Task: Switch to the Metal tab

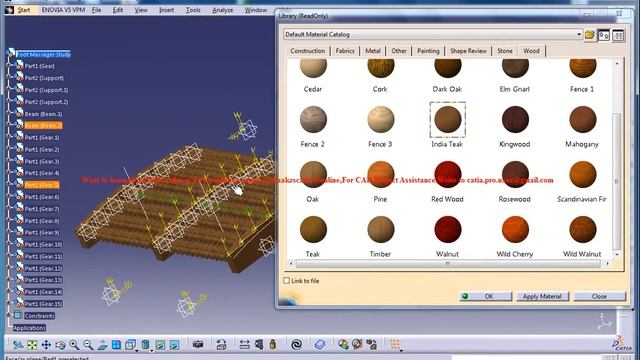Action: click(x=373, y=51)
